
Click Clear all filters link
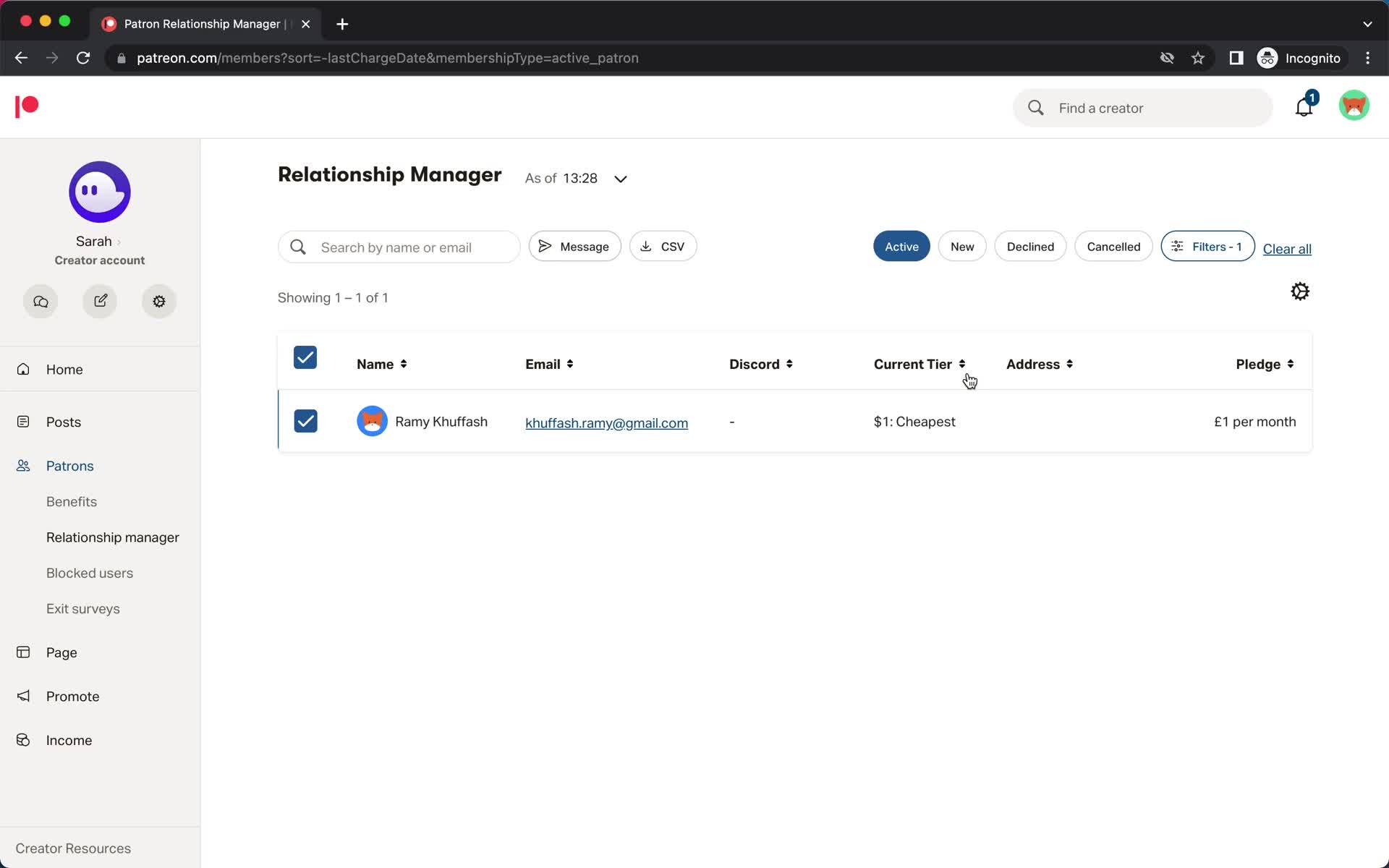1287,248
